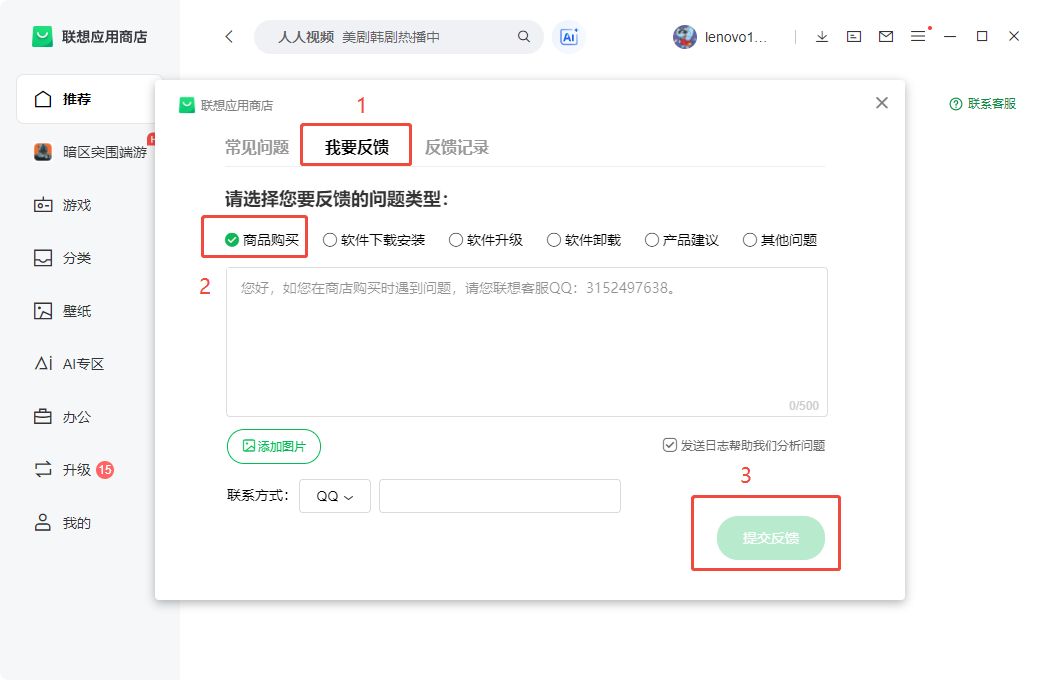The width and height of the screenshot is (1060, 680).
Task: Click the feedback description text area
Action: (528, 340)
